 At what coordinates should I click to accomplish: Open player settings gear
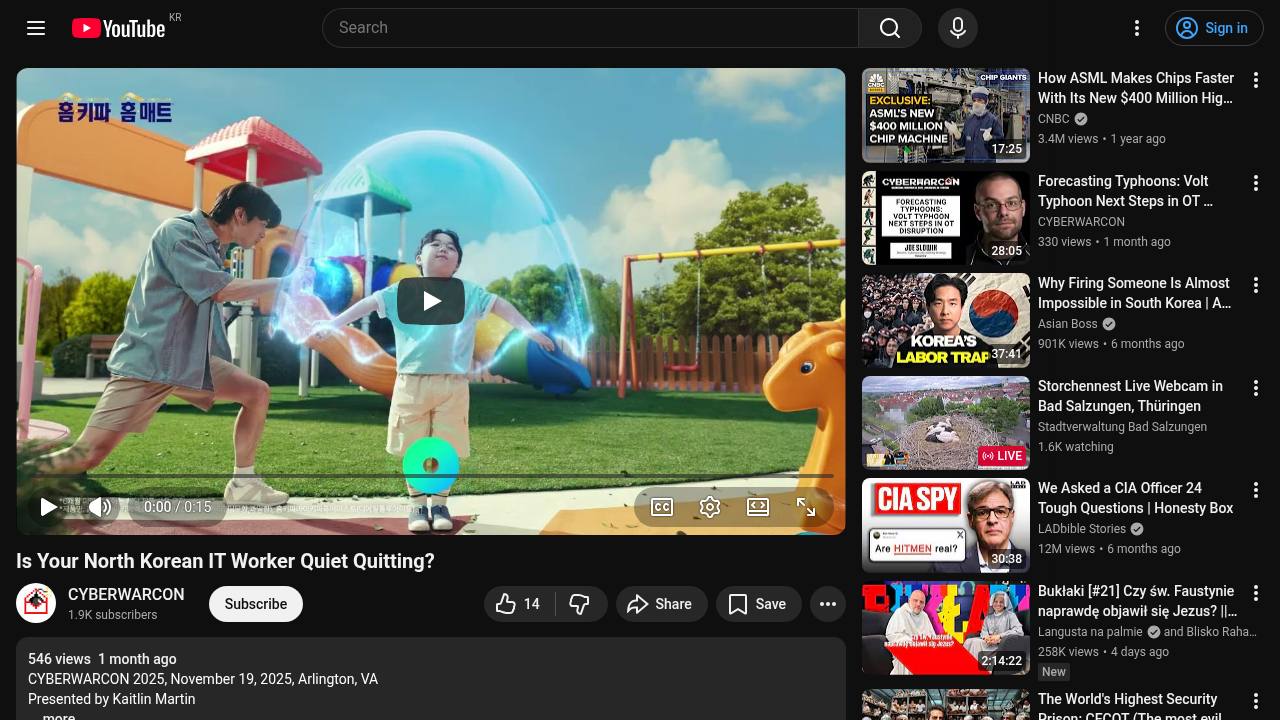(x=710, y=507)
